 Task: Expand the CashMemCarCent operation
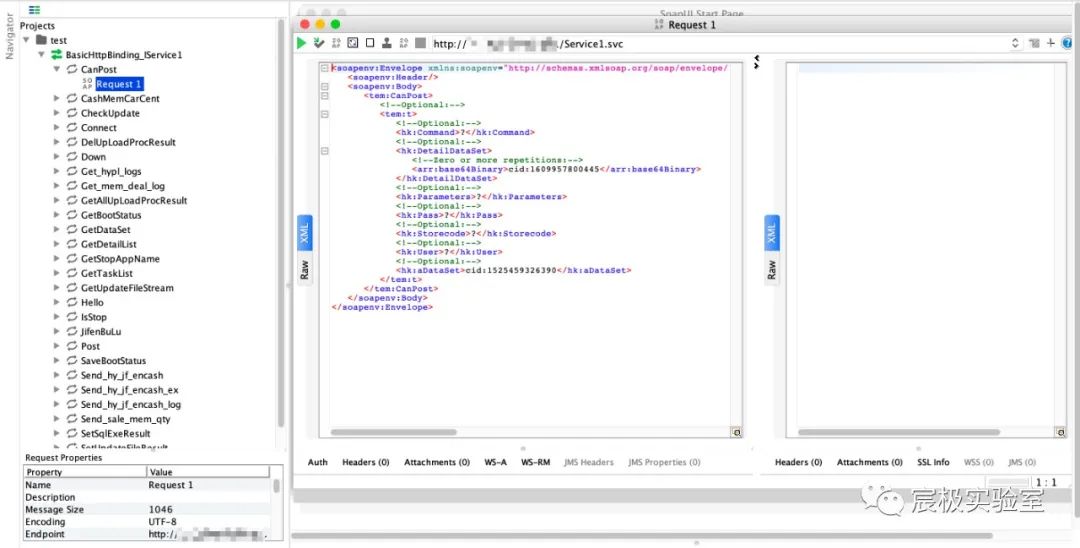[x=56, y=98]
